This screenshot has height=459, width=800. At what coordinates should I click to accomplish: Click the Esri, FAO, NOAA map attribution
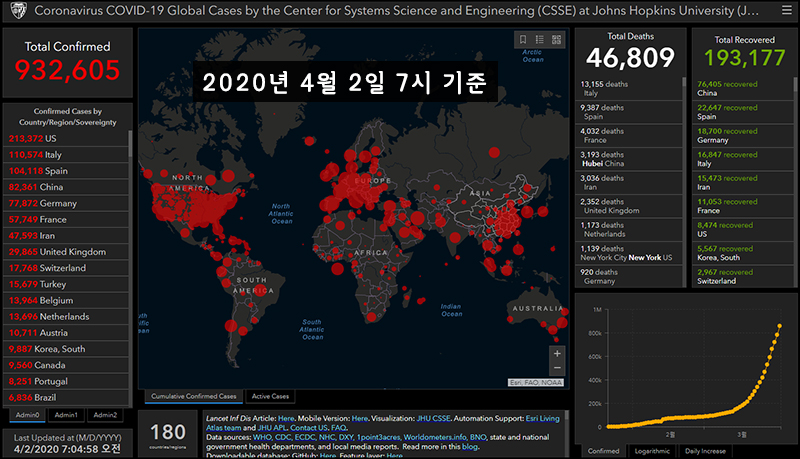coord(536,382)
